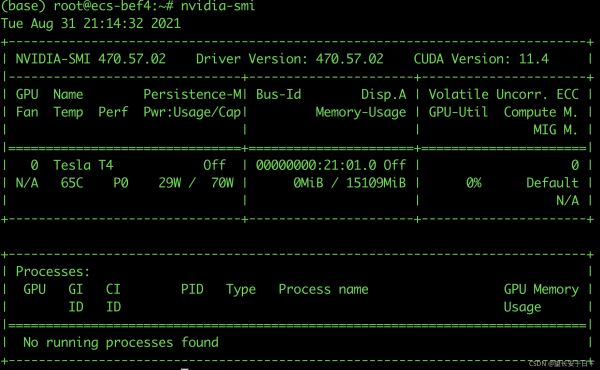This screenshot has width=600, height=370.
Task: Click the 29W / 70W power usage
Action: click(196, 183)
